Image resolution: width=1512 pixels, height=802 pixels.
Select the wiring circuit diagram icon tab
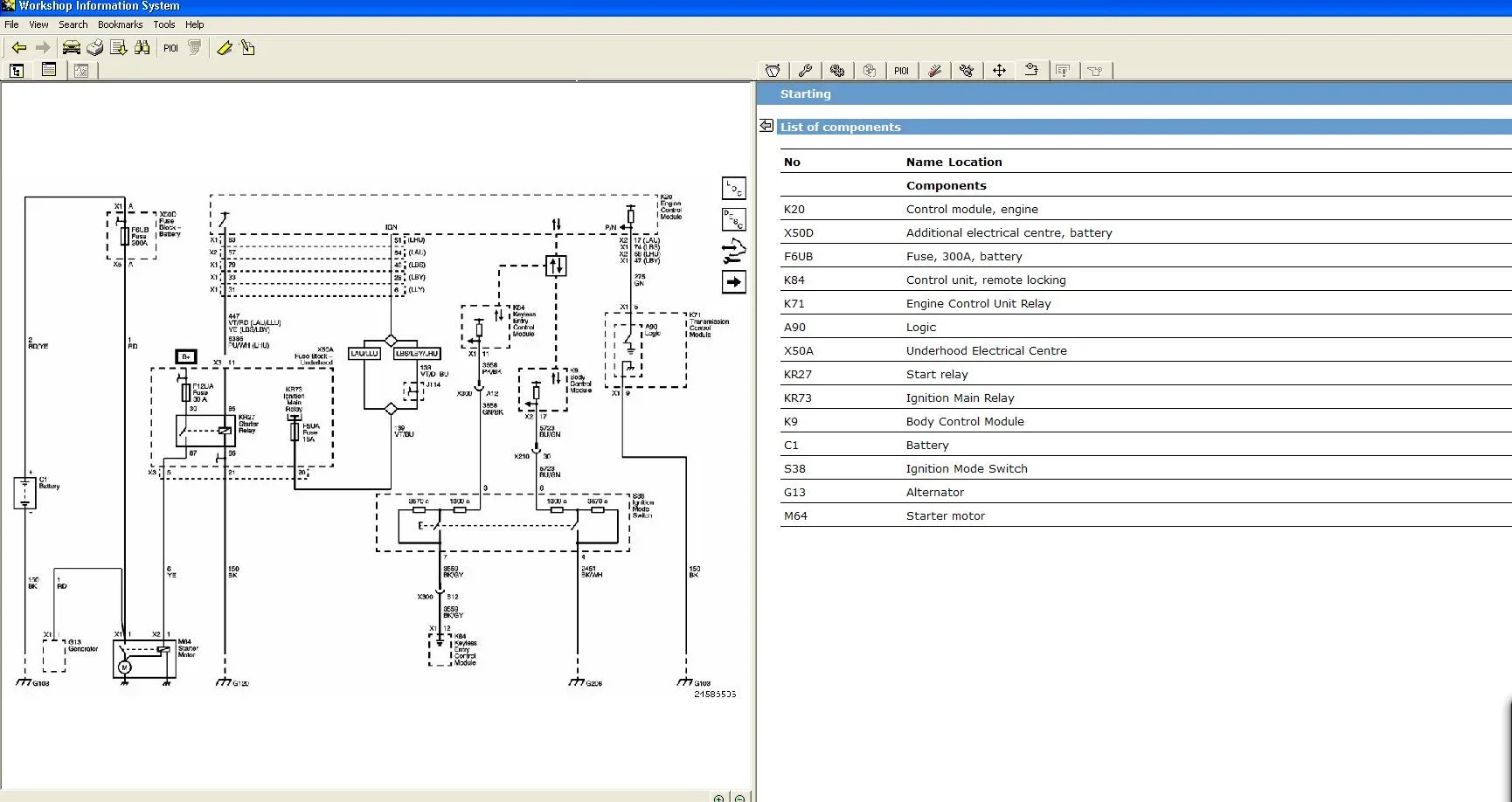tap(1031, 70)
